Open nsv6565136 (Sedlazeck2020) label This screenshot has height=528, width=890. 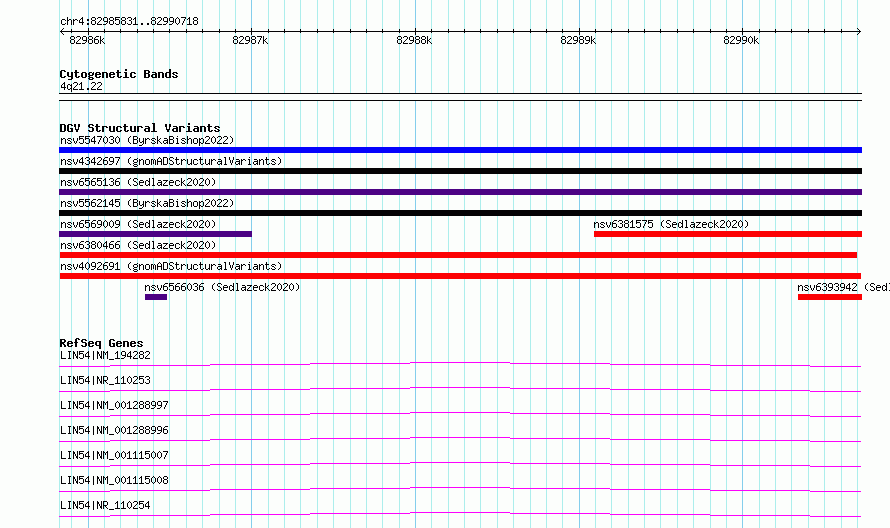138,182
